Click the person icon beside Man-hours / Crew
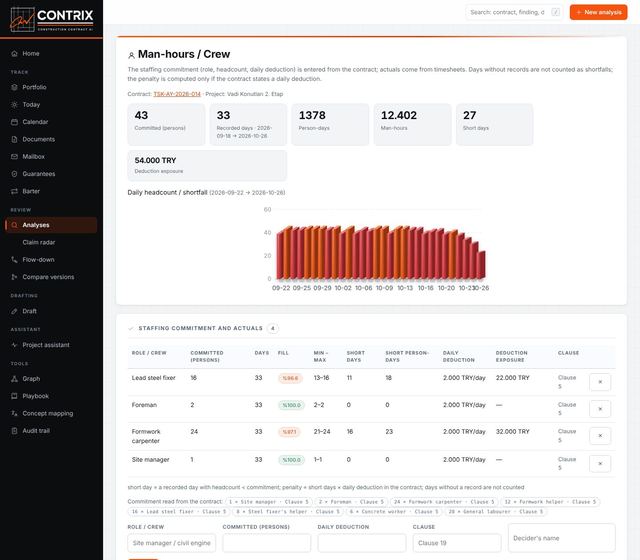Image resolution: width=640 pixels, height=560 pixels. pos(131,55)
